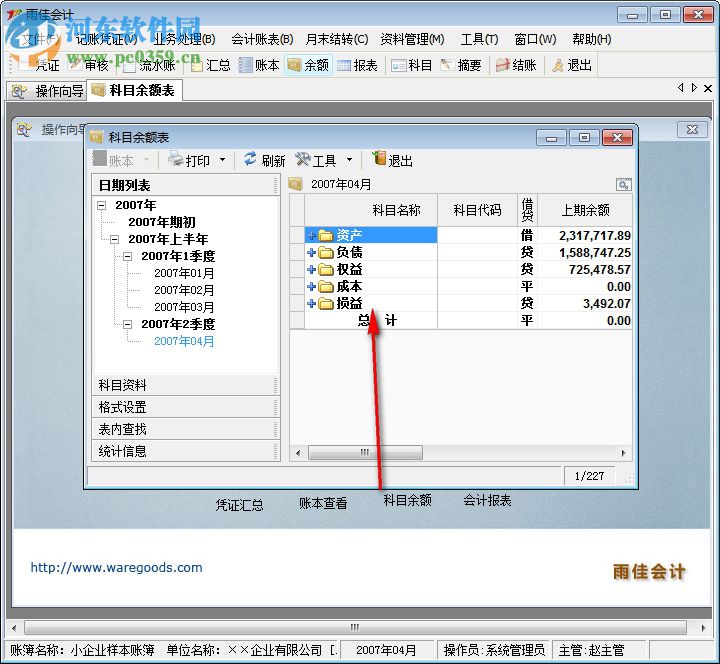Image resolution: width=720 pixels, height=664 pixels.
Task: Open the 月末结转(C) menu
Action: pyautogui.click(x=337, y=39)
